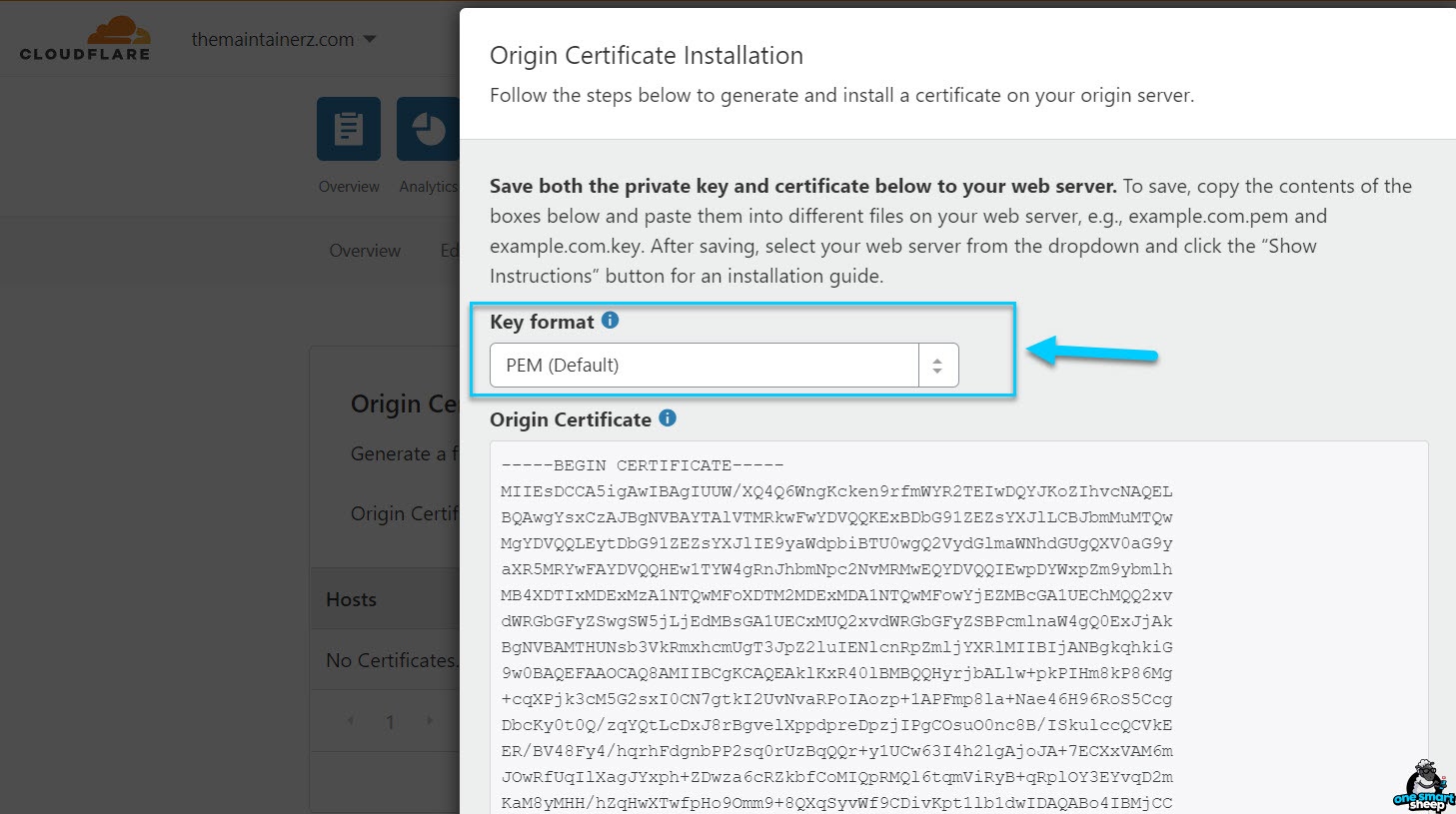1456x814 pixels.
Task: Click the bold 'Save both the private key' text
Action: [803, 186]
